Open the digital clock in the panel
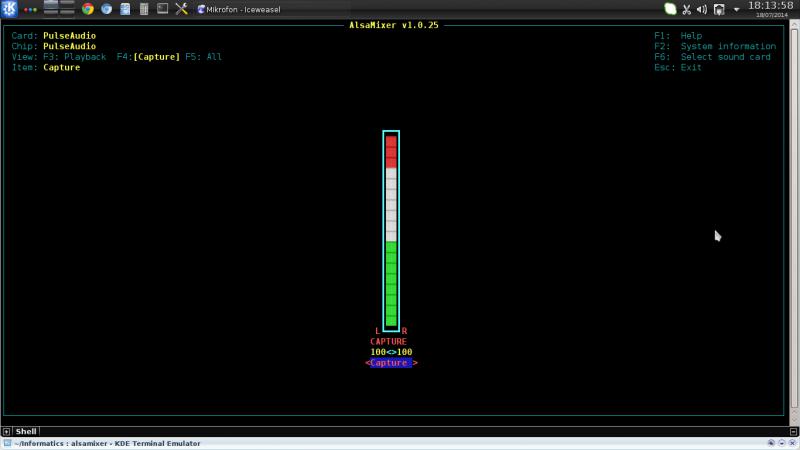Screen dimensions: 800x450 pos(770,9)
